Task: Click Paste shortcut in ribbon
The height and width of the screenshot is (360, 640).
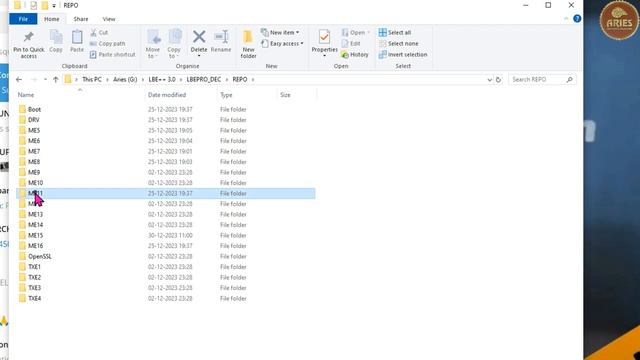Action: click(x=113, y=54)
